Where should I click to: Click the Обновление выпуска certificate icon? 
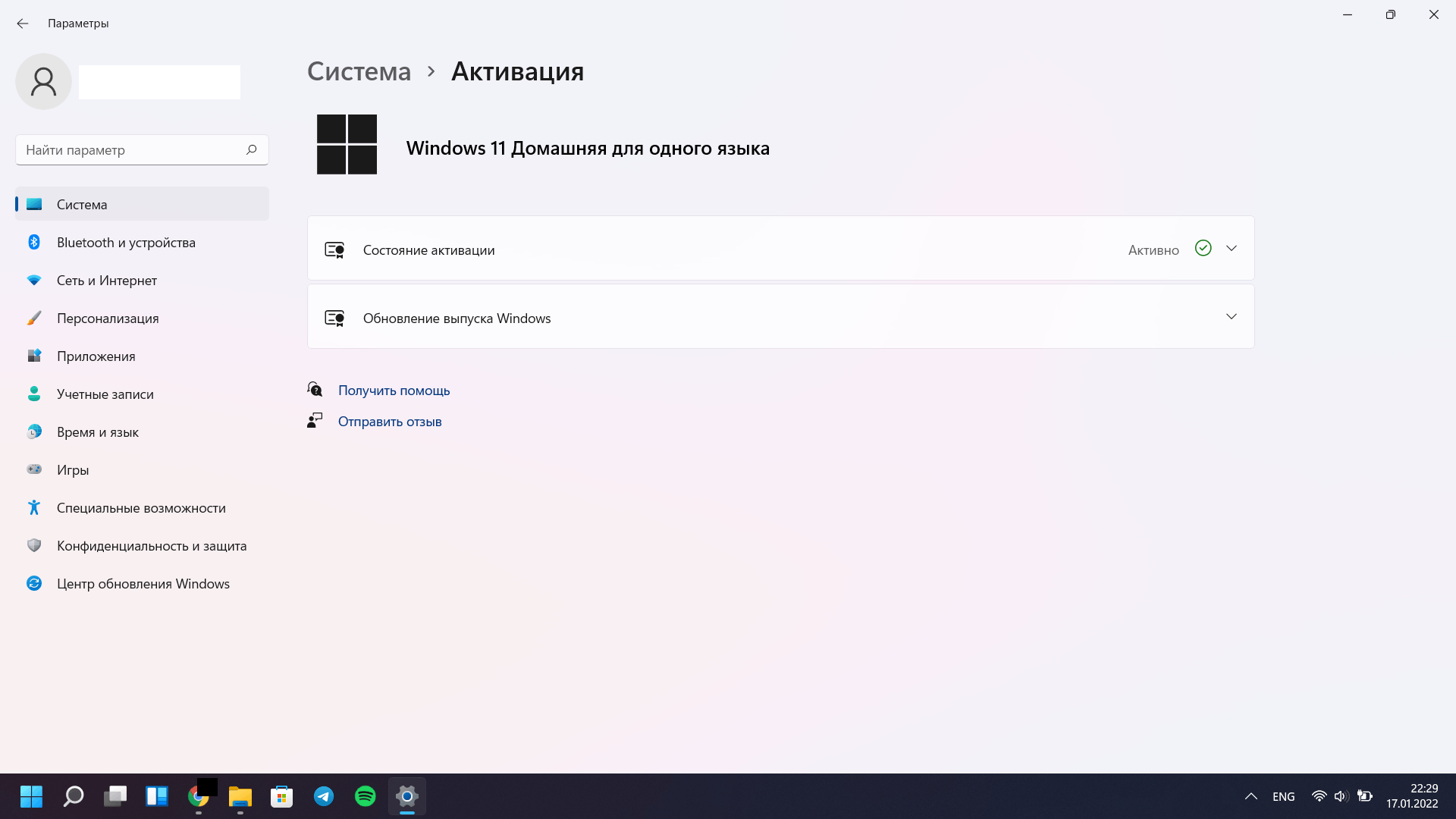click(334, 318)
